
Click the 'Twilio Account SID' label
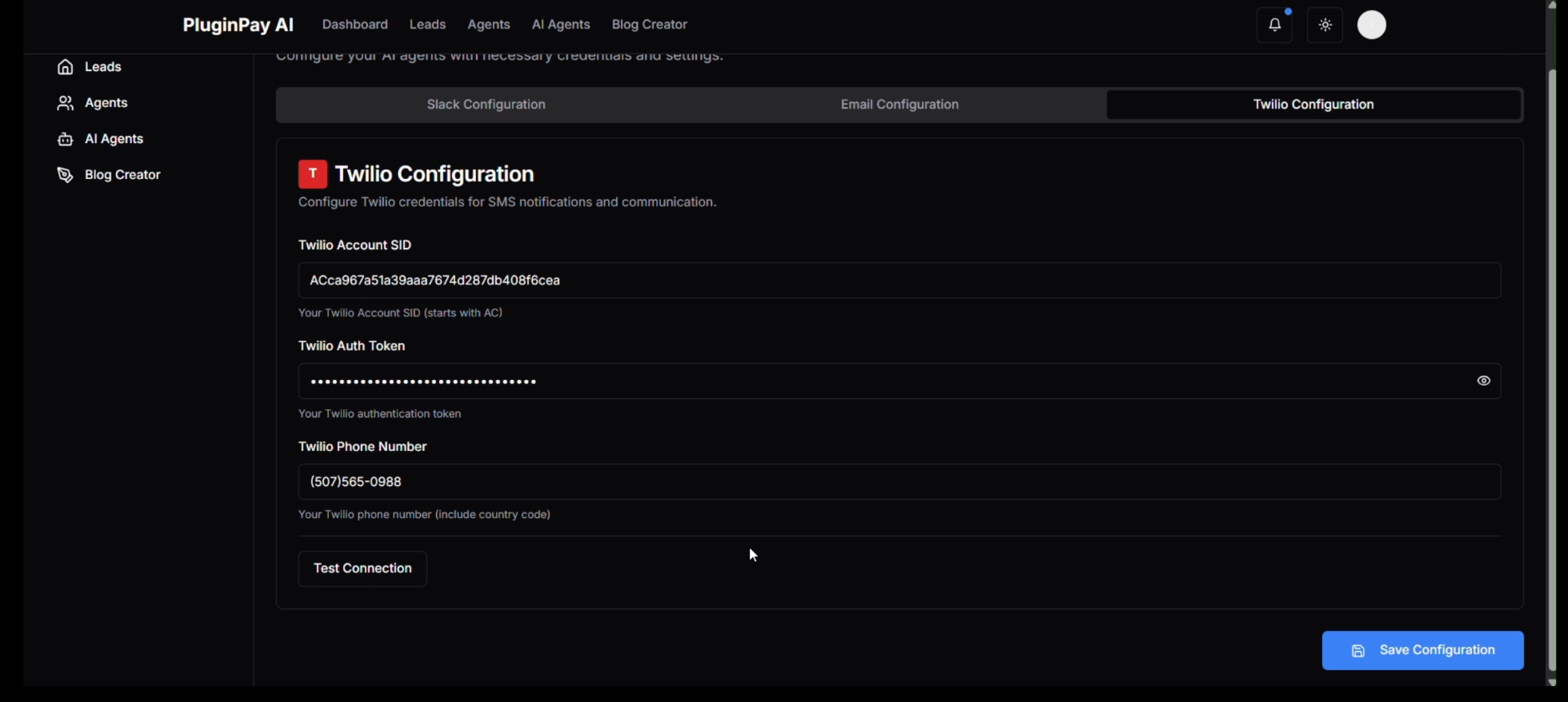coord(355,245)
